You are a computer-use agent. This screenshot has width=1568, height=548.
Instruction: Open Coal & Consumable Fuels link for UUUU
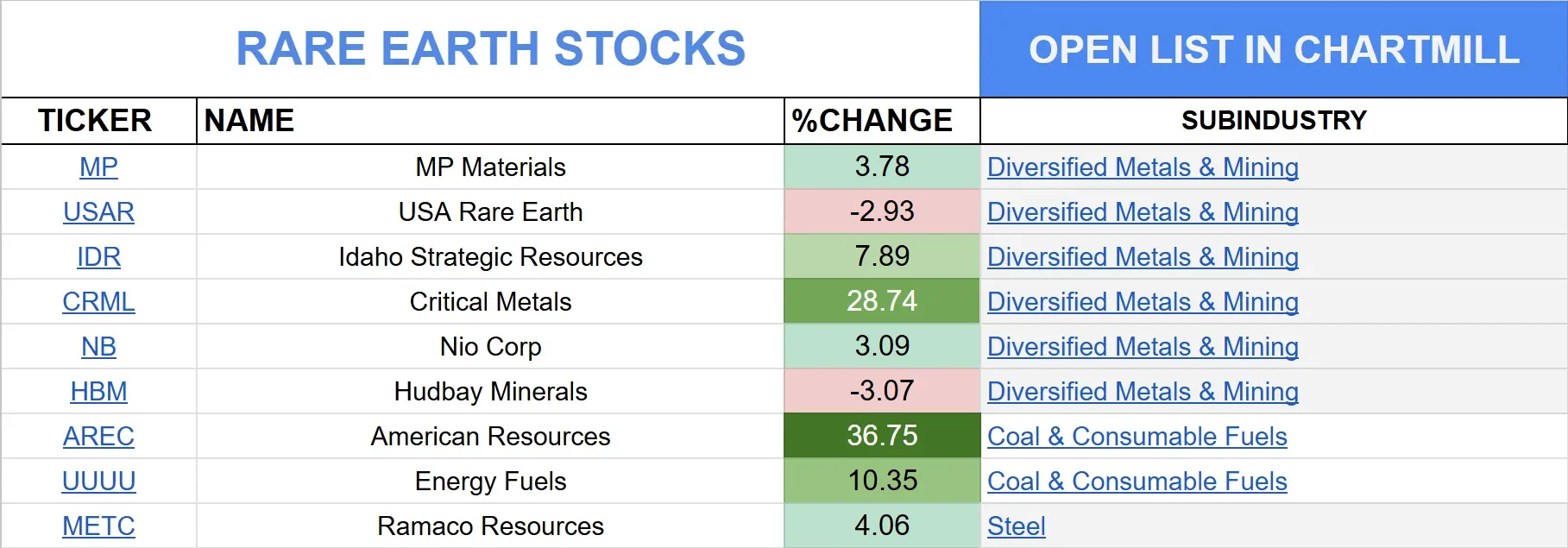[1137, 481]
